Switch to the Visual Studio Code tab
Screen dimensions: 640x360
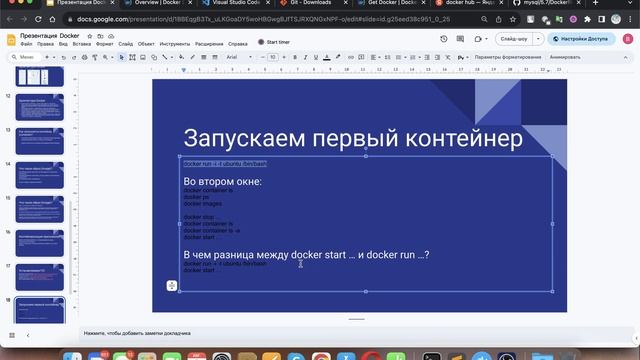[x=236, y=3]
